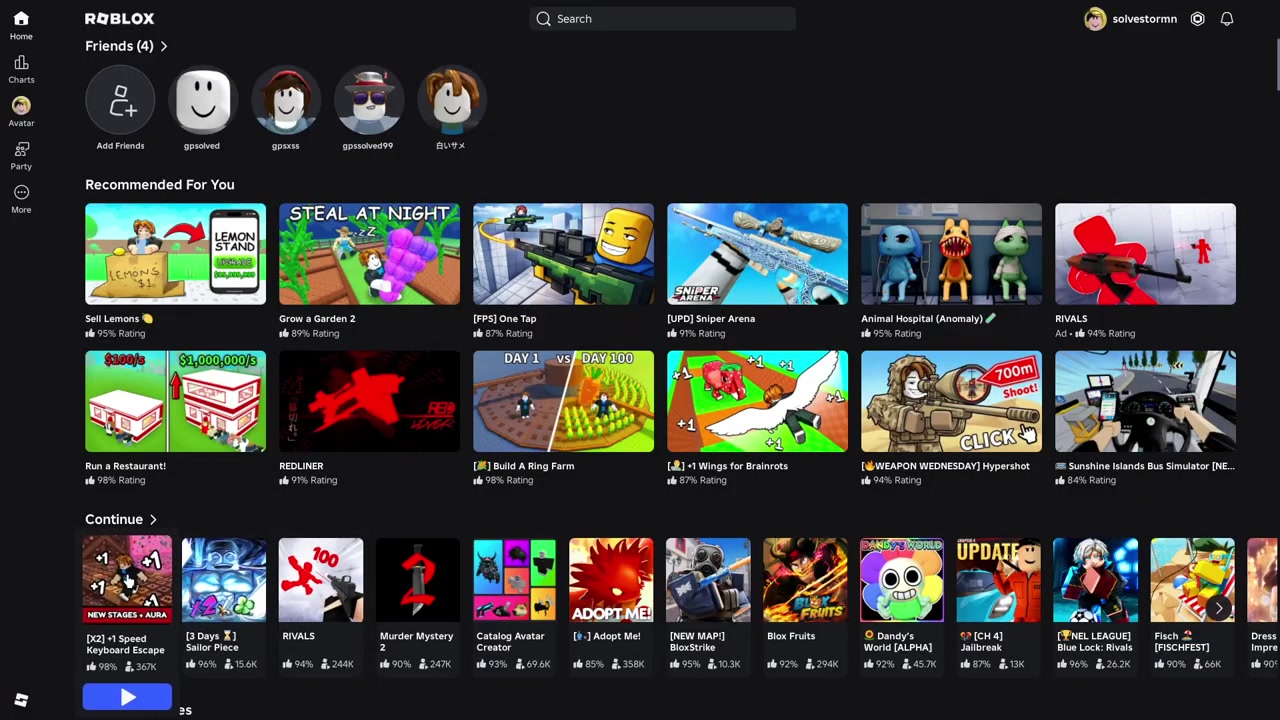Viewport: 1280px width, 720px height.
Task: Open Murder Mystery 2 in Continue
Action: [418, 580]
